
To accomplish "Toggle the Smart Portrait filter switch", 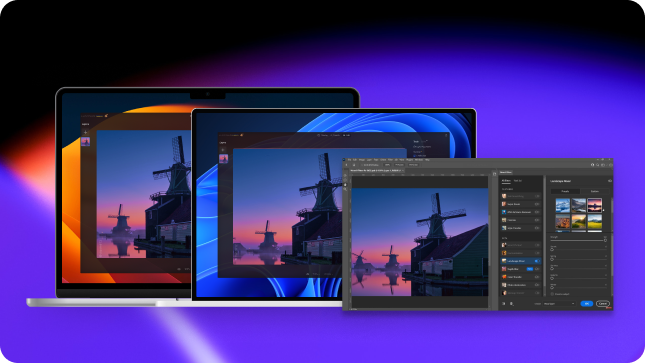I will (537, 204).
